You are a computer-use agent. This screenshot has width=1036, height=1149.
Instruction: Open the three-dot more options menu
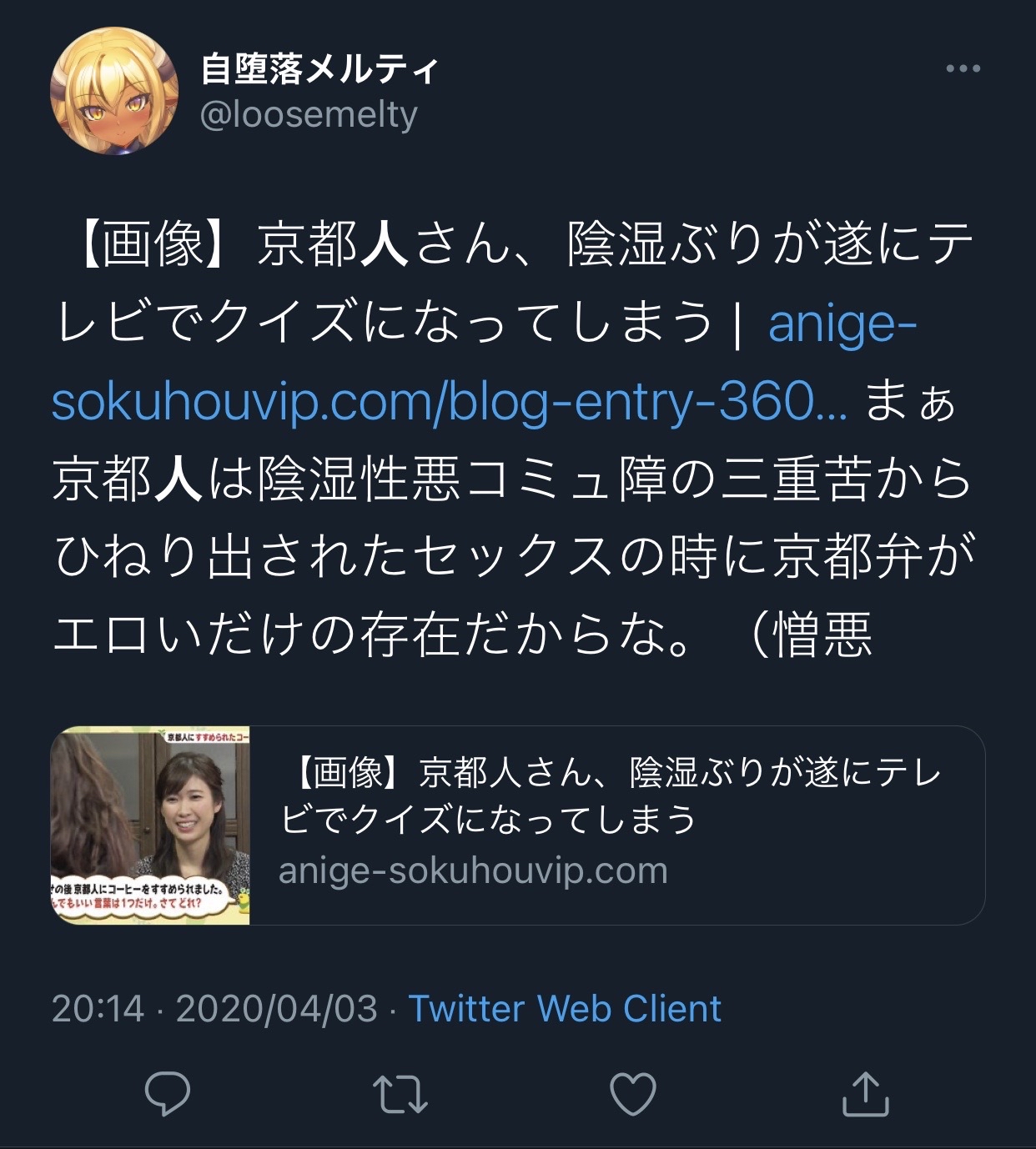pos(963,68)
